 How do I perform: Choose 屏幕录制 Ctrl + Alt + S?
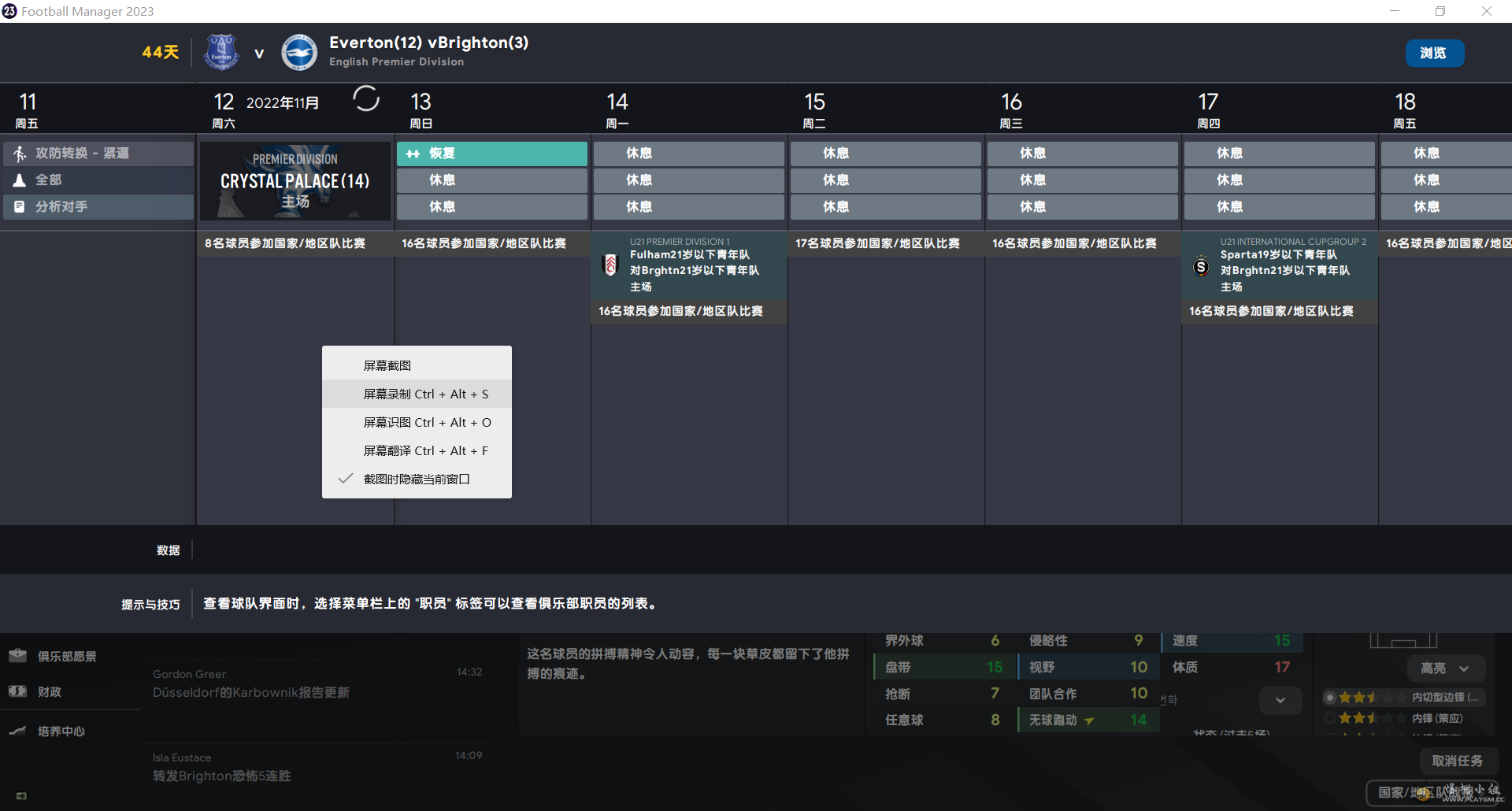pyautogui.click(x=417, y=394)
